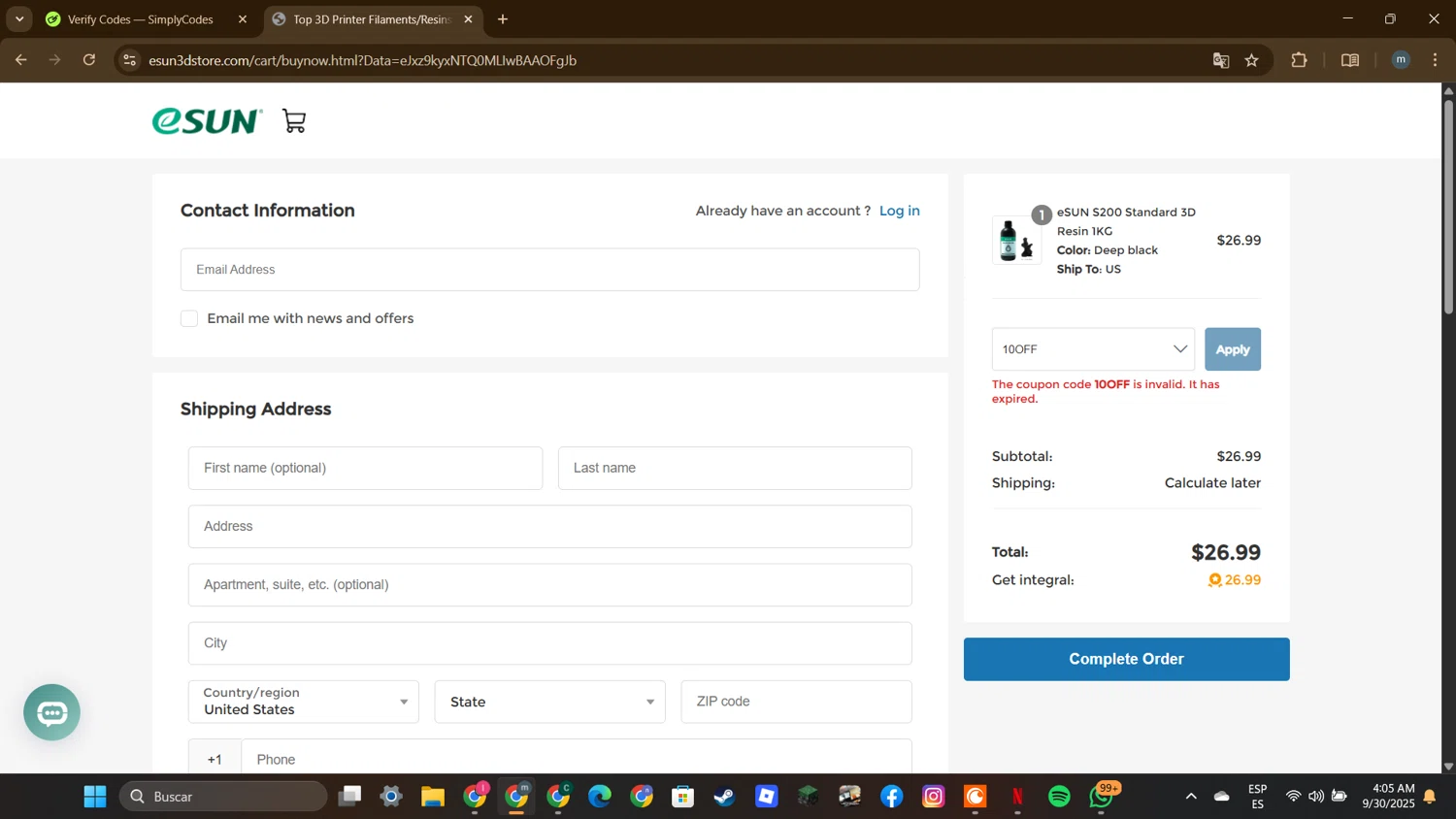This screenshot has height=819, width=1456.
Task: Open the State dropdown
Action: pyautogui.click(x=550, y=702)
